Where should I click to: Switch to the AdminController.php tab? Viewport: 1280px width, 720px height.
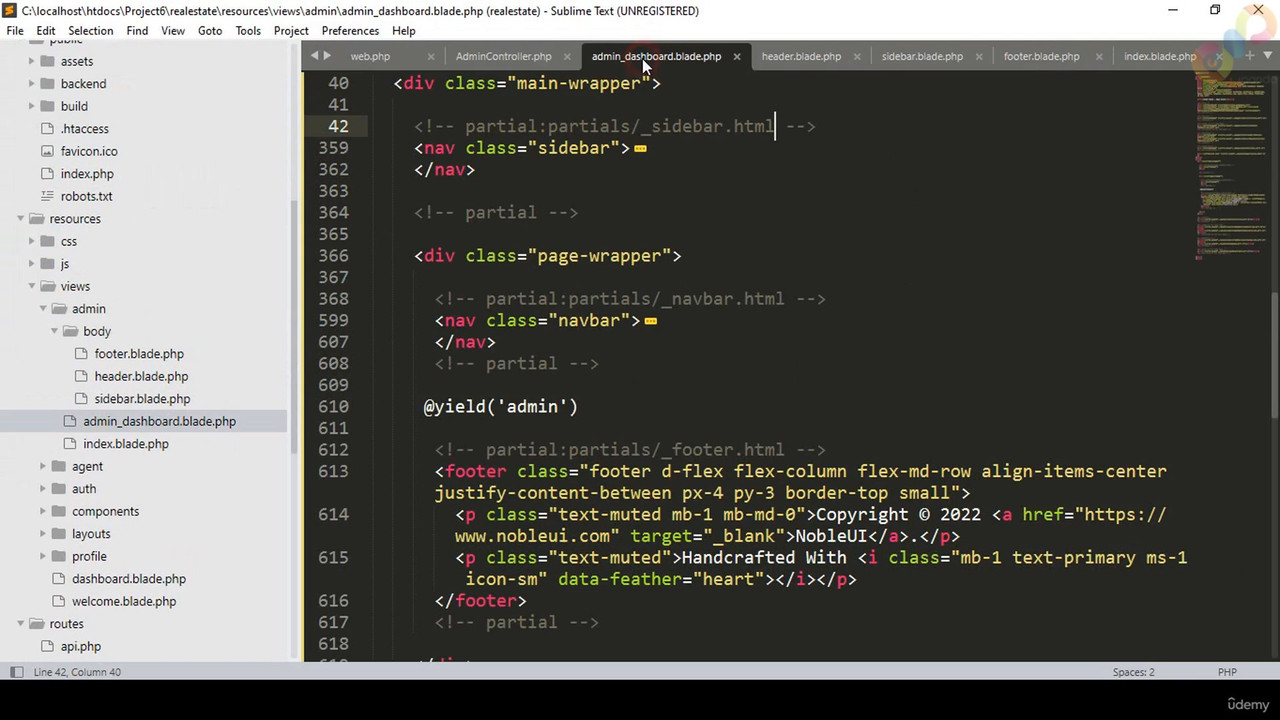pyautogui.click(x=503, y=56)
